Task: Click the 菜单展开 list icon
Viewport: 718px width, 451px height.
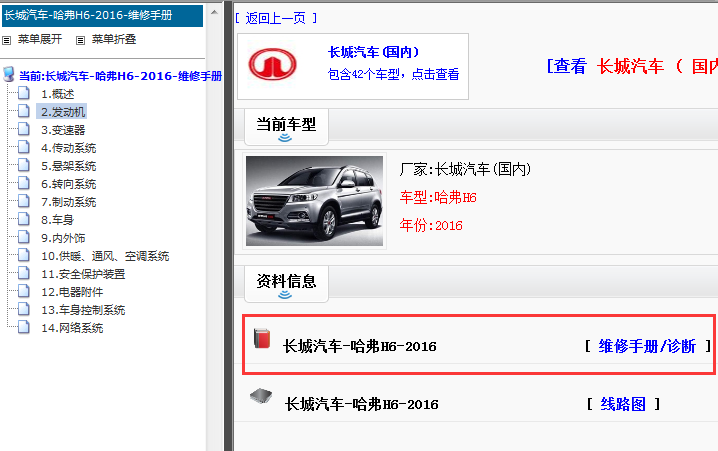Action: click(6, 40)
